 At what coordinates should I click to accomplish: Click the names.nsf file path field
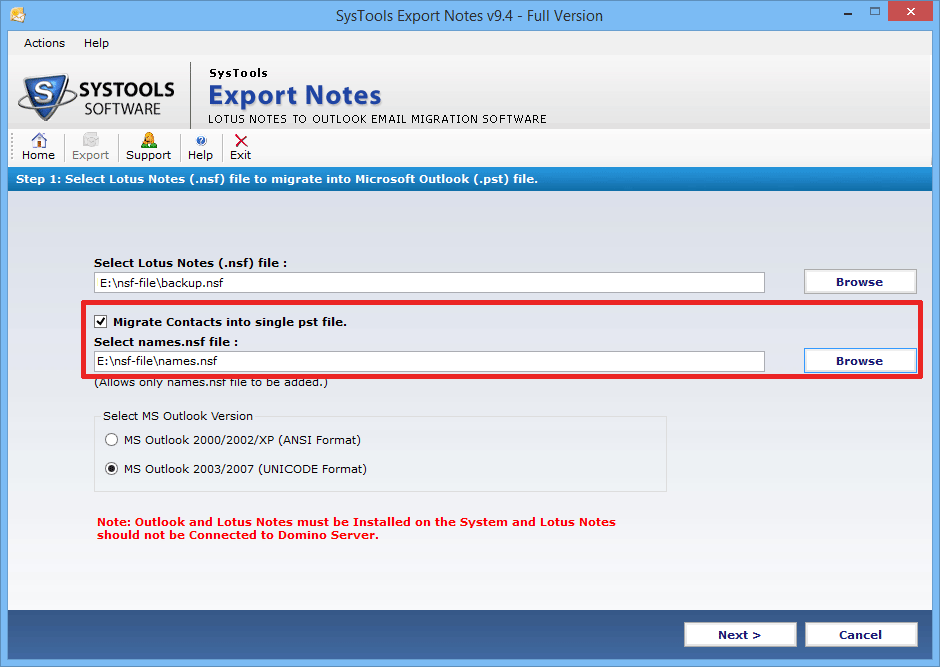click(x=429, y=361)
